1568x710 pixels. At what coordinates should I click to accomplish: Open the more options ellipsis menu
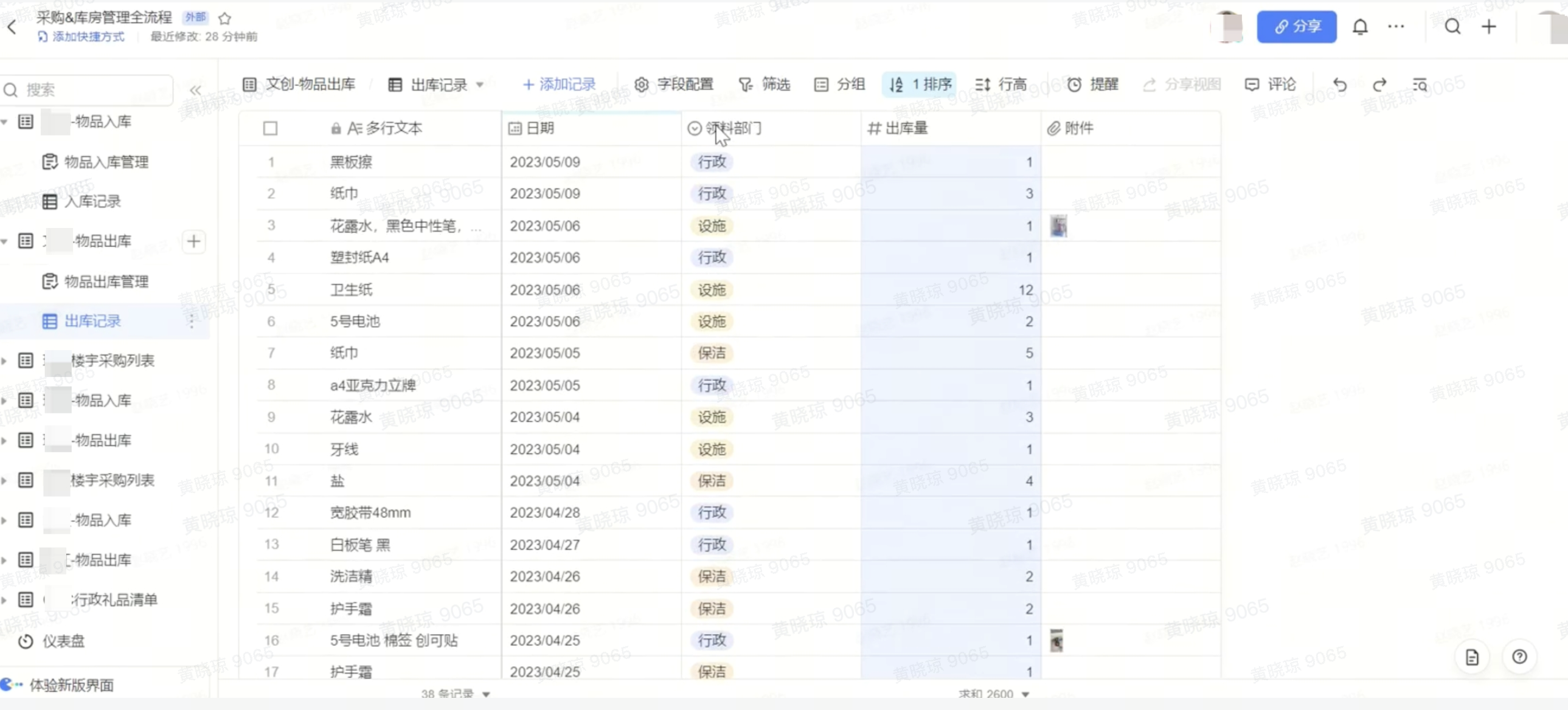tap(1396, 27)
